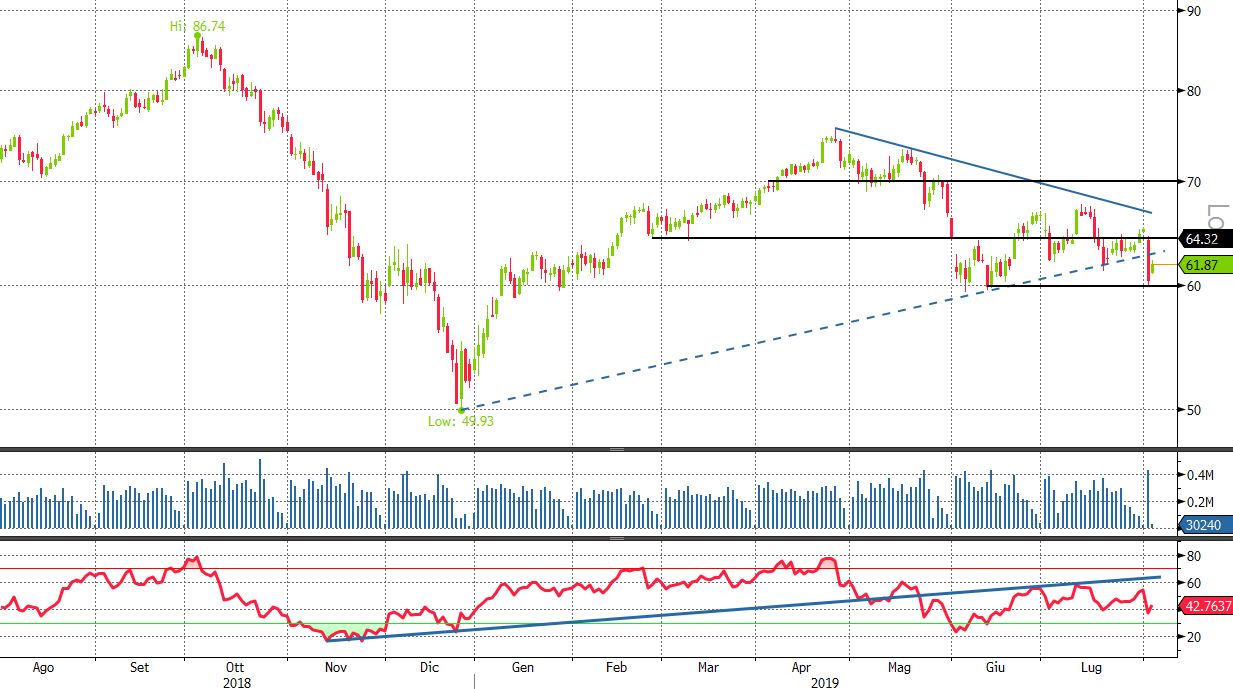Click the 'Hi: 86.74' high label

pos(196,25)
